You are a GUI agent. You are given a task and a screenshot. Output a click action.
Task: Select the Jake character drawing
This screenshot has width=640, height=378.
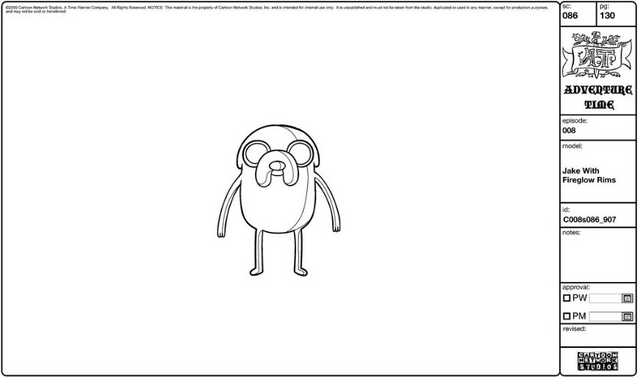278,200
